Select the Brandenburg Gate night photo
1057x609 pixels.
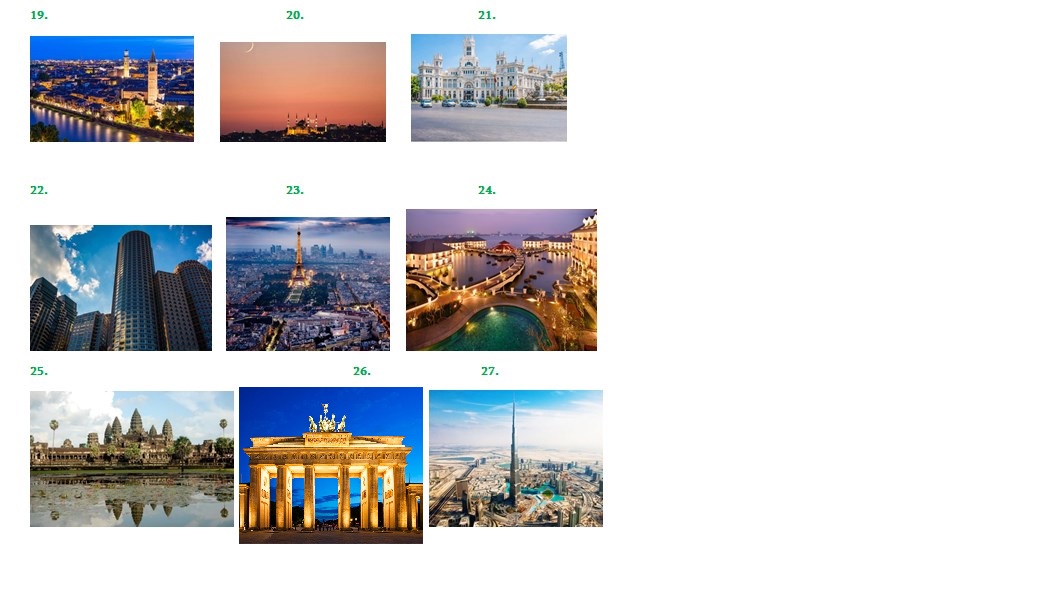click(331, 465)
